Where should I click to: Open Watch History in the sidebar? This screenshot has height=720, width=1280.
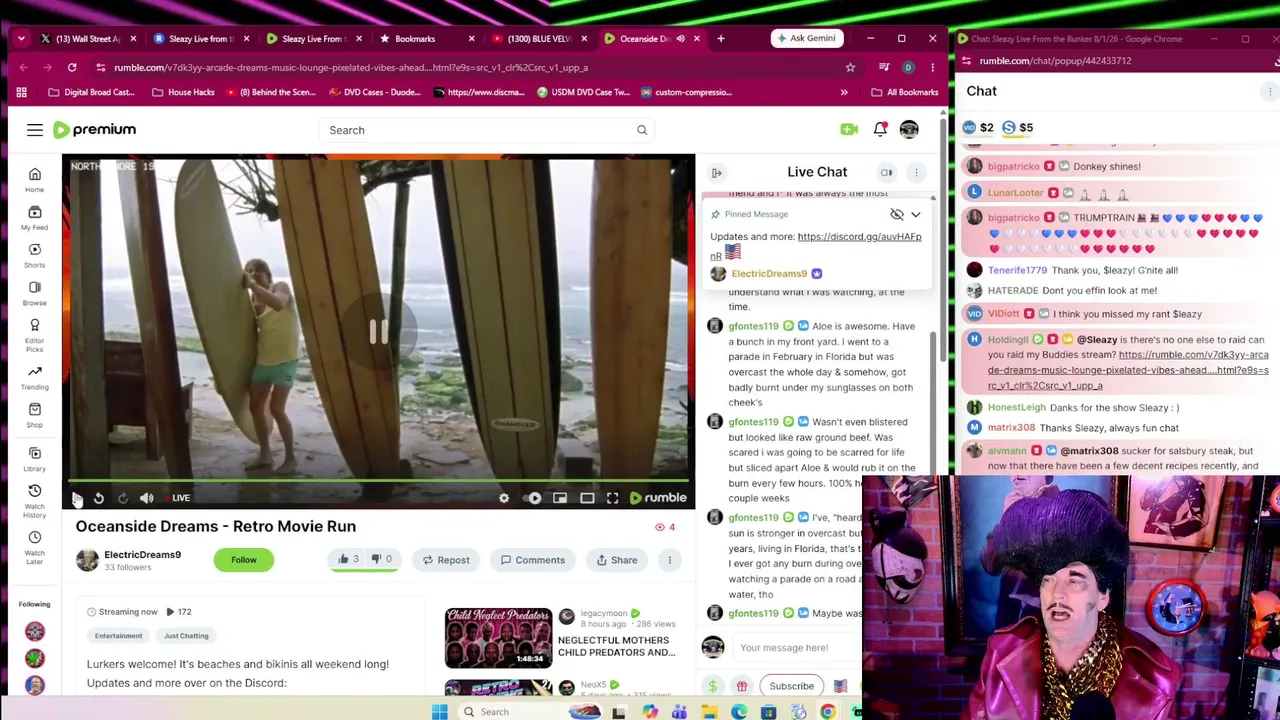tap(34, 500)
